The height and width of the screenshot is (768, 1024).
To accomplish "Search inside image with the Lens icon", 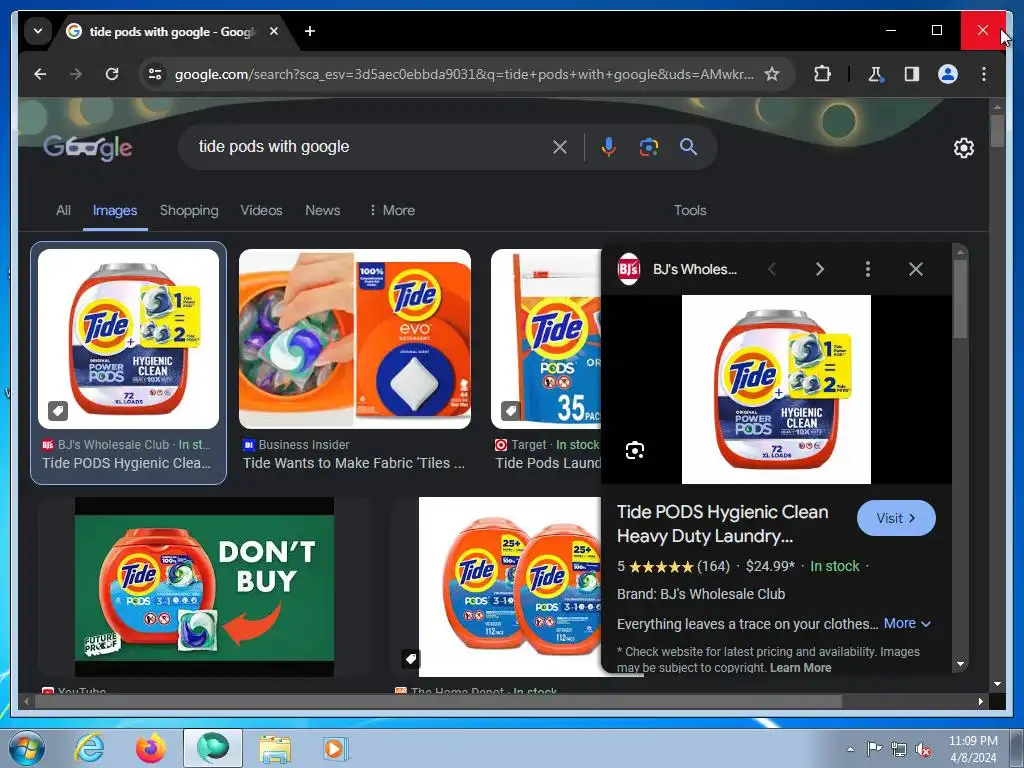I will click(635, 451).
